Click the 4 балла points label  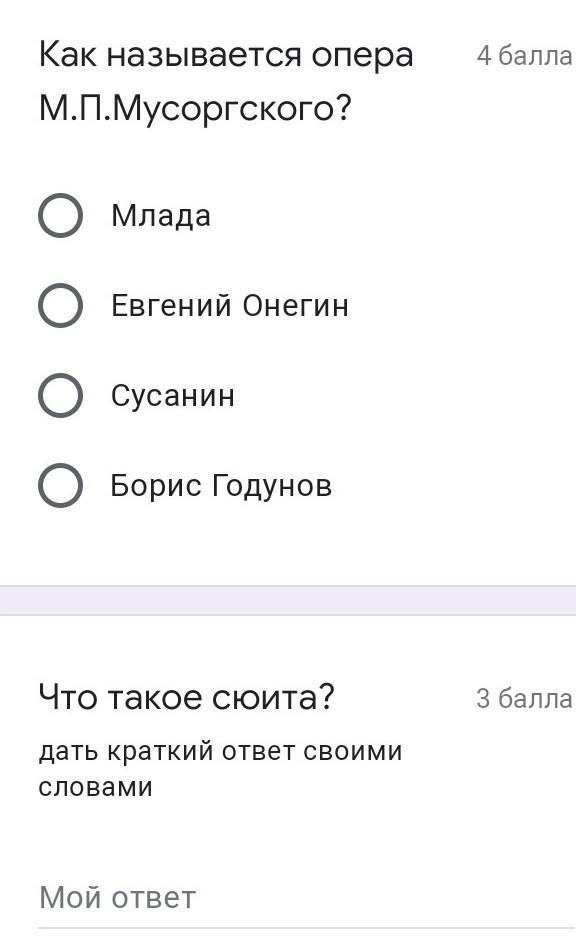[524, 56]
